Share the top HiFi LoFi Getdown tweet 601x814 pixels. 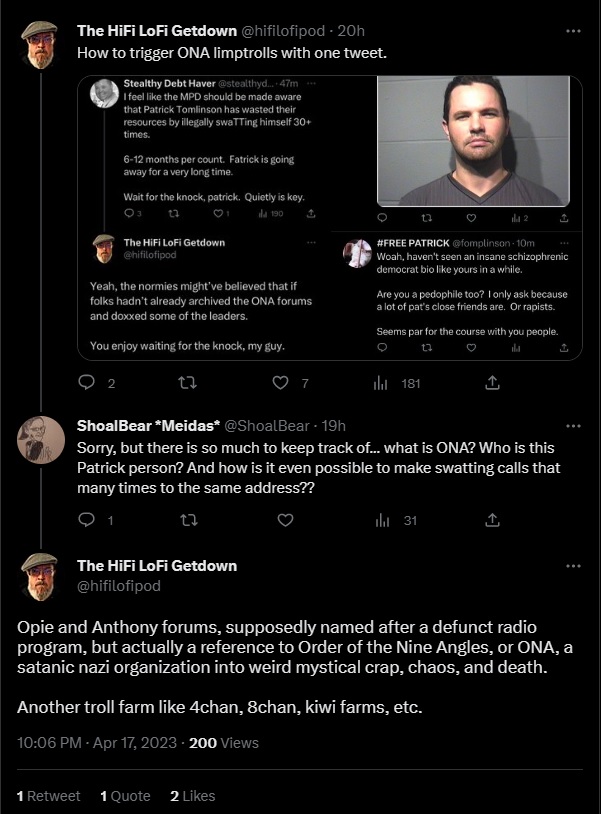coord(492,382)
